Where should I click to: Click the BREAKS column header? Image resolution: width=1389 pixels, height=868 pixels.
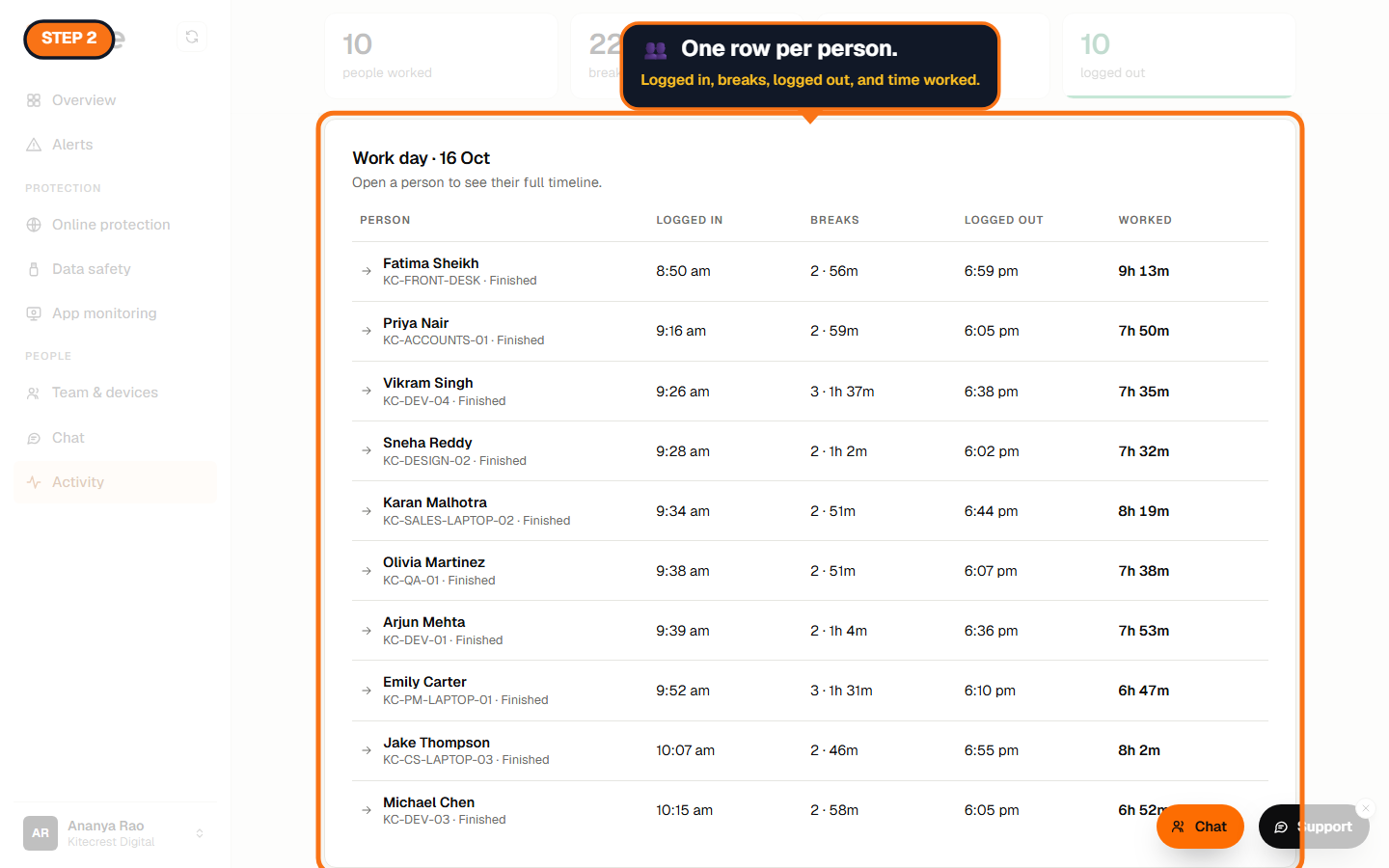(834, 220)
